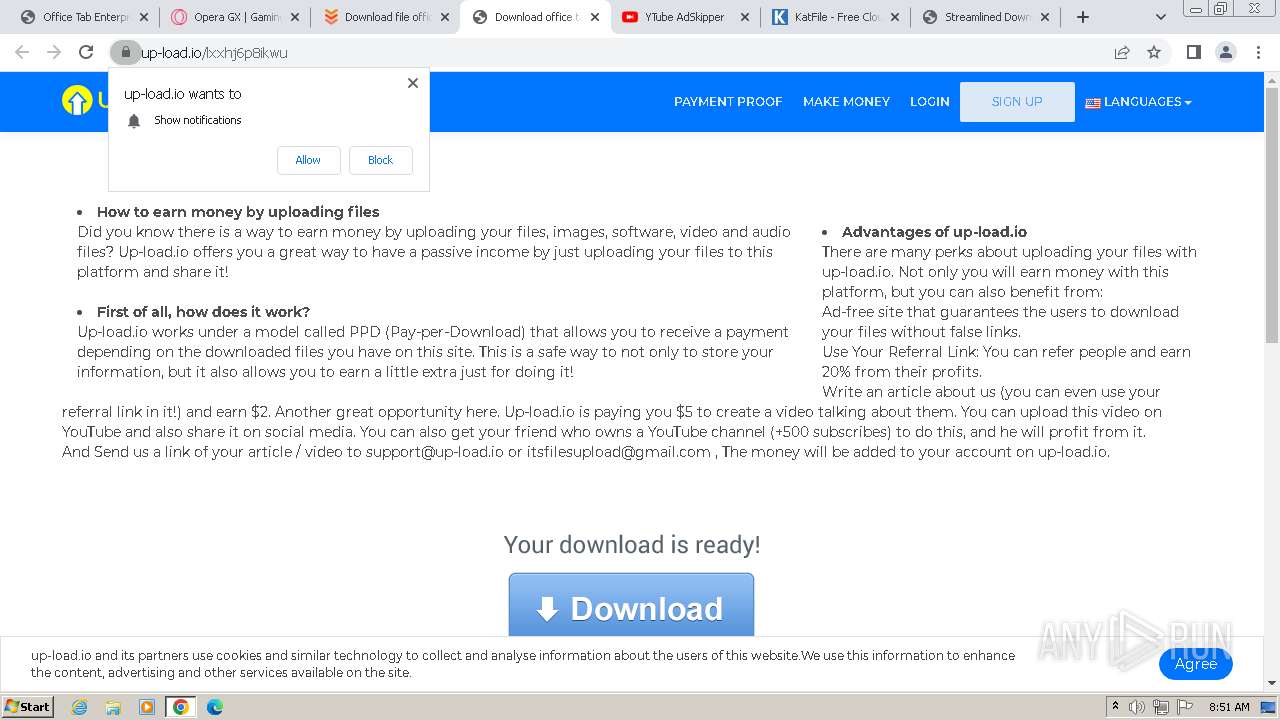Click the SIGN UP button
Screen dimensions: 1280x720
tap(1017, 102)
